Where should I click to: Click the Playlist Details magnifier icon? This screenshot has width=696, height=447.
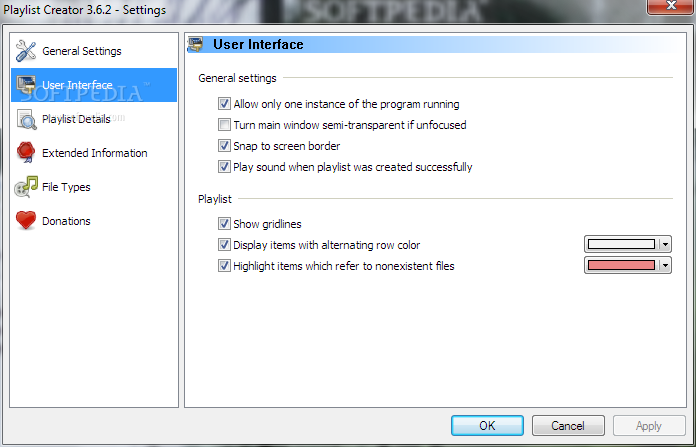click(x=26, y=119)
